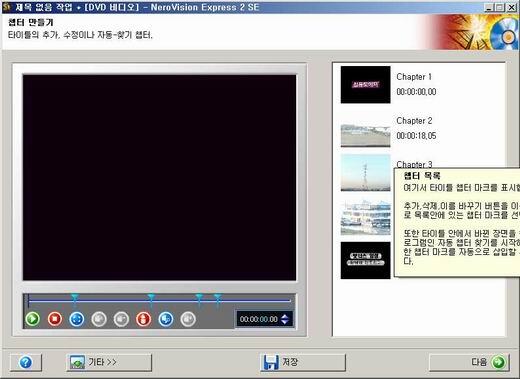Click the floppy disk save icon

coord(271,362)
